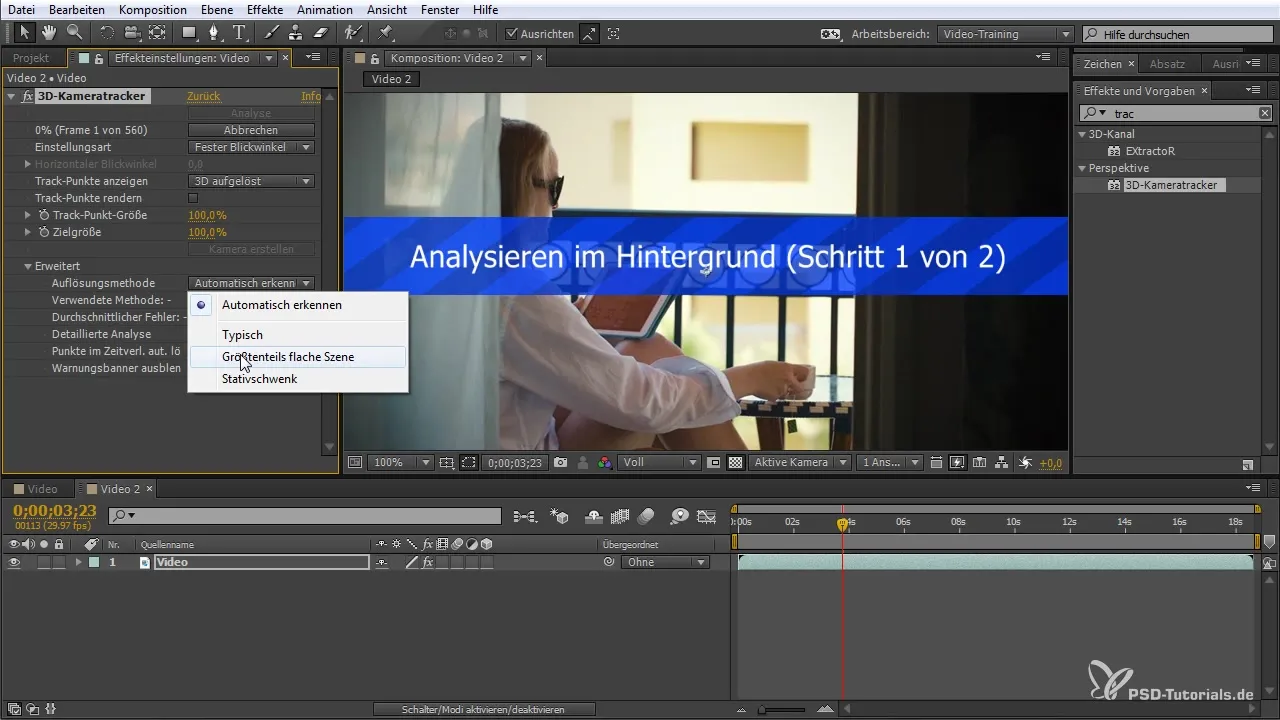Enable motion blur for timeline
The width and height of the screenshot is (1280, 720).
point(645,516)
